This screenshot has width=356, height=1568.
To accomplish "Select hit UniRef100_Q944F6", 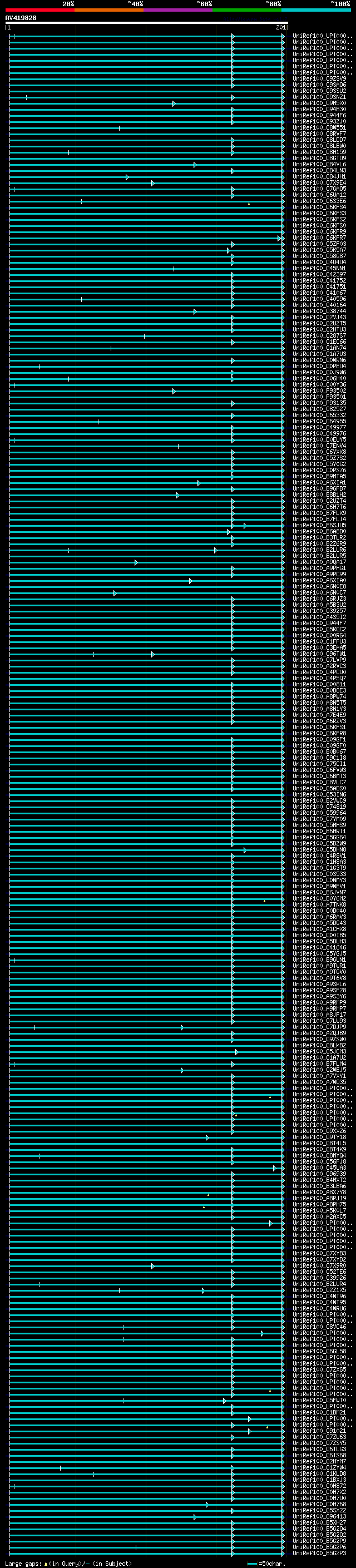I will pos(319,115).
